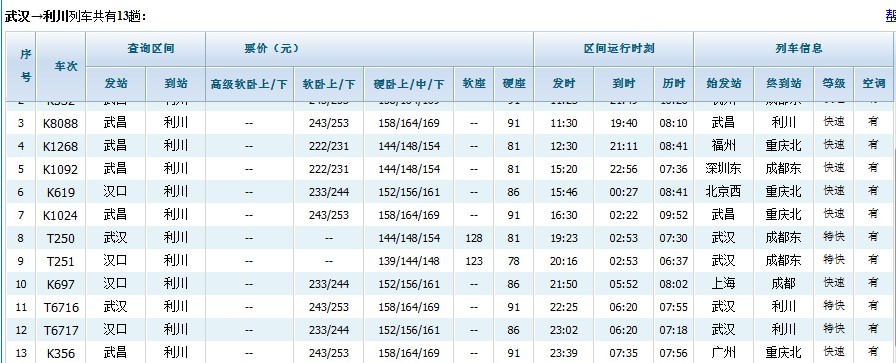
Task: Select departure time 23:39 of K356
Action: click(564, 353)
